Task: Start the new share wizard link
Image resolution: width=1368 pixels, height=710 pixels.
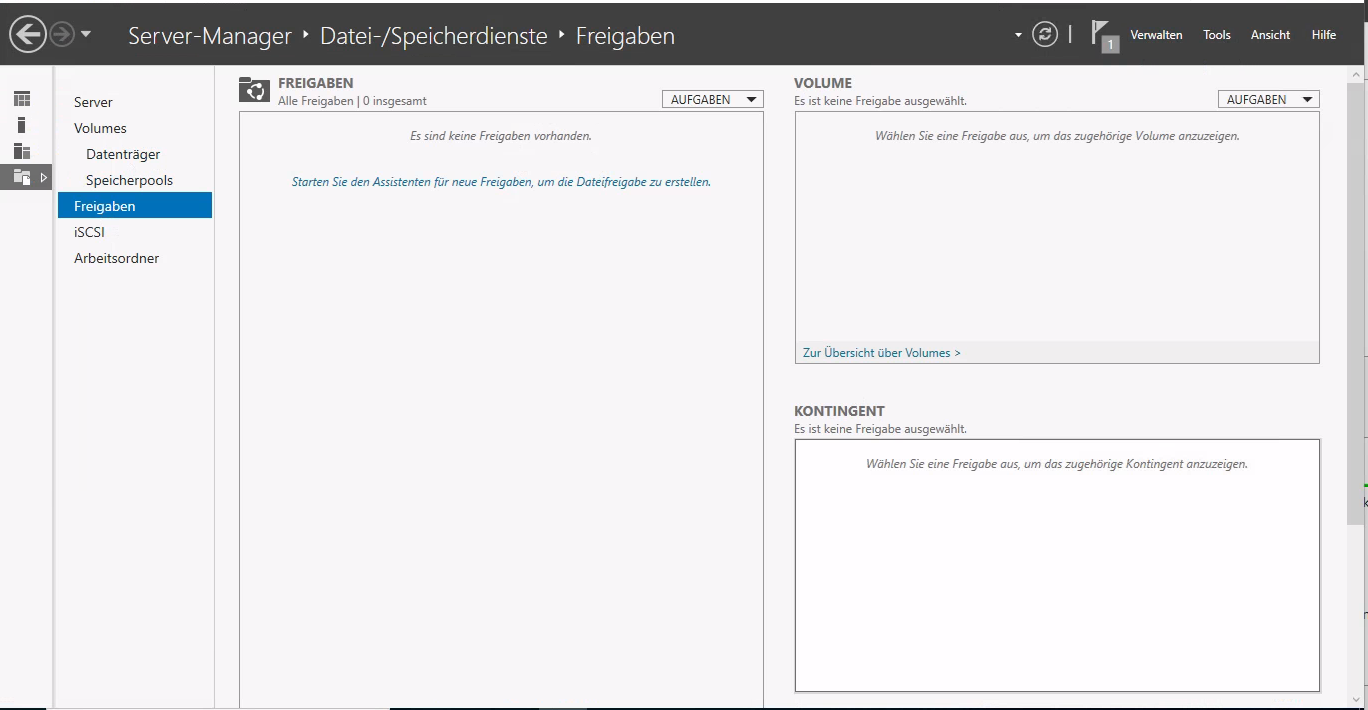Action: tap(500, 181)
